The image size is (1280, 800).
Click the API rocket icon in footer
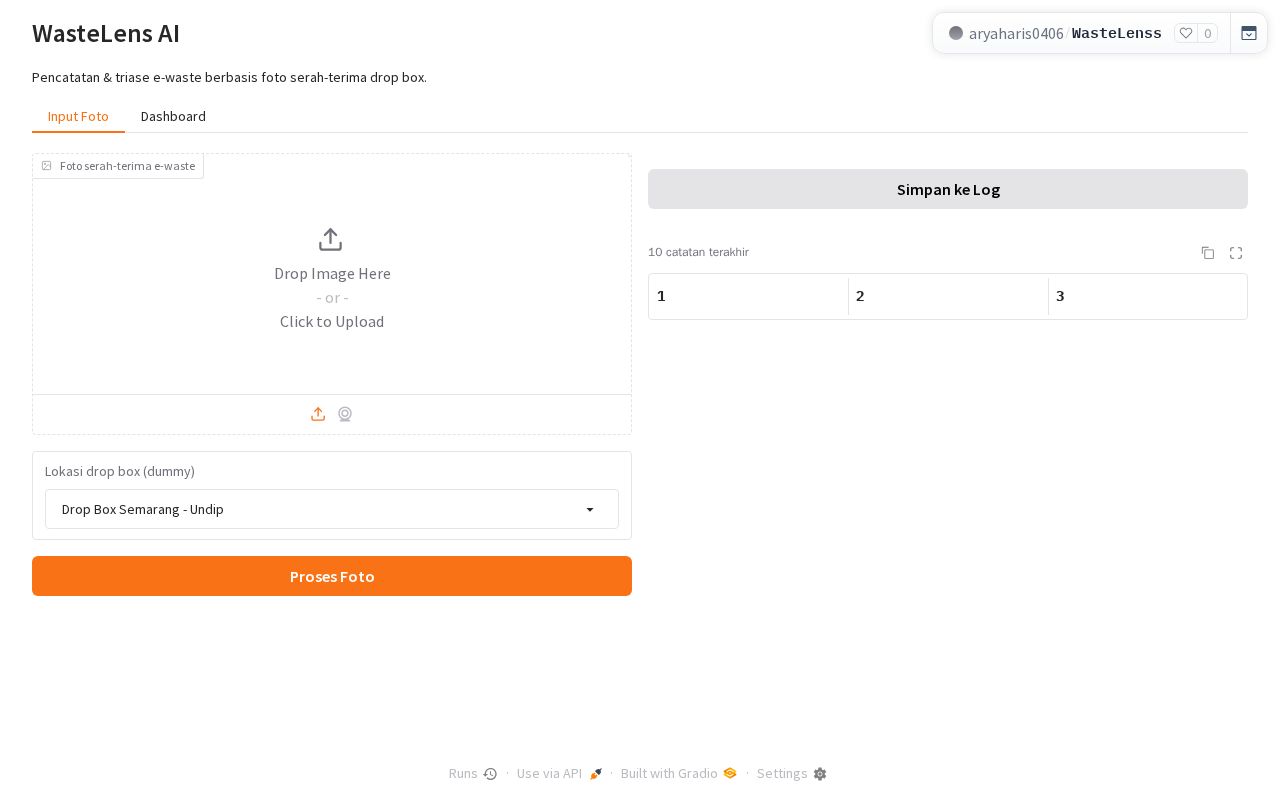[x=596, y=774]
